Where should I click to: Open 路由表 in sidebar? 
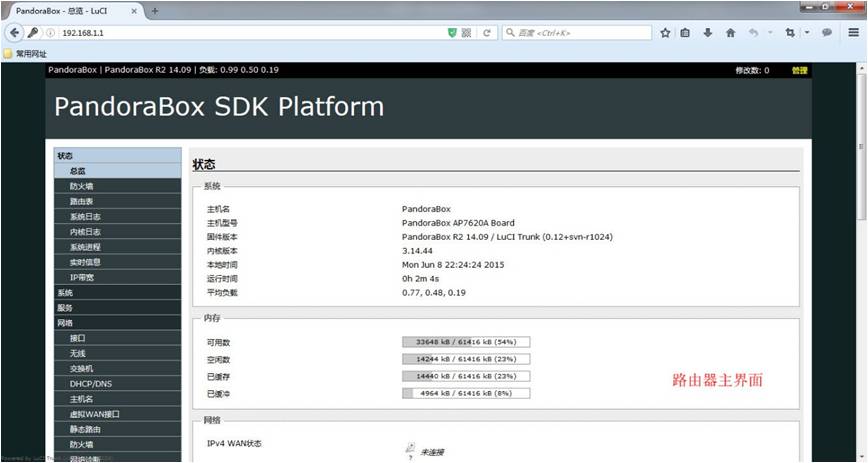point(117,202)
